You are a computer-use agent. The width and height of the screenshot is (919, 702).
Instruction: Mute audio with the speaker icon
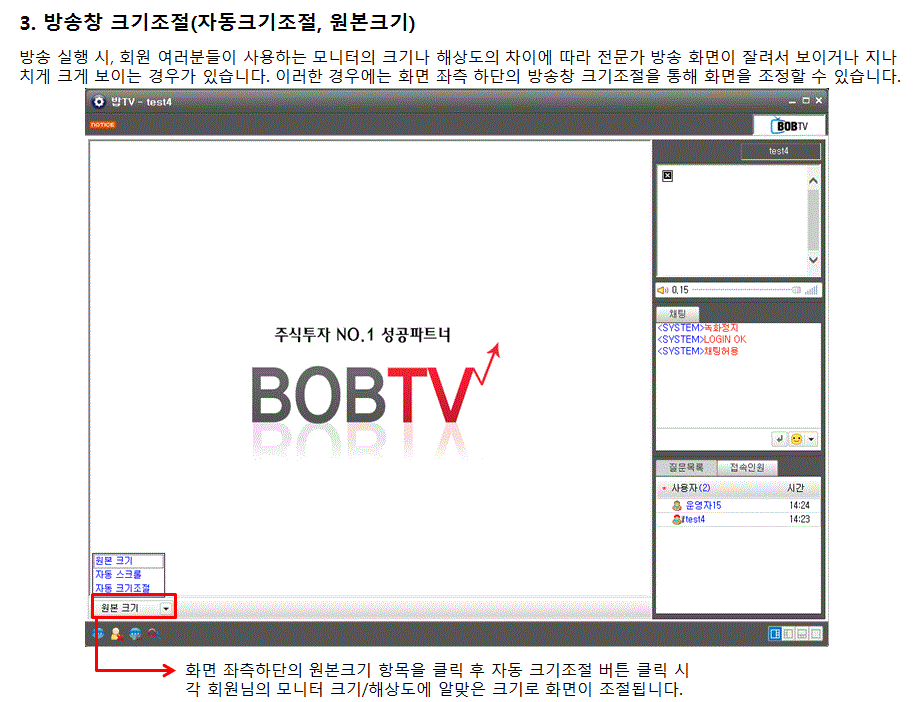coord(663,290)
